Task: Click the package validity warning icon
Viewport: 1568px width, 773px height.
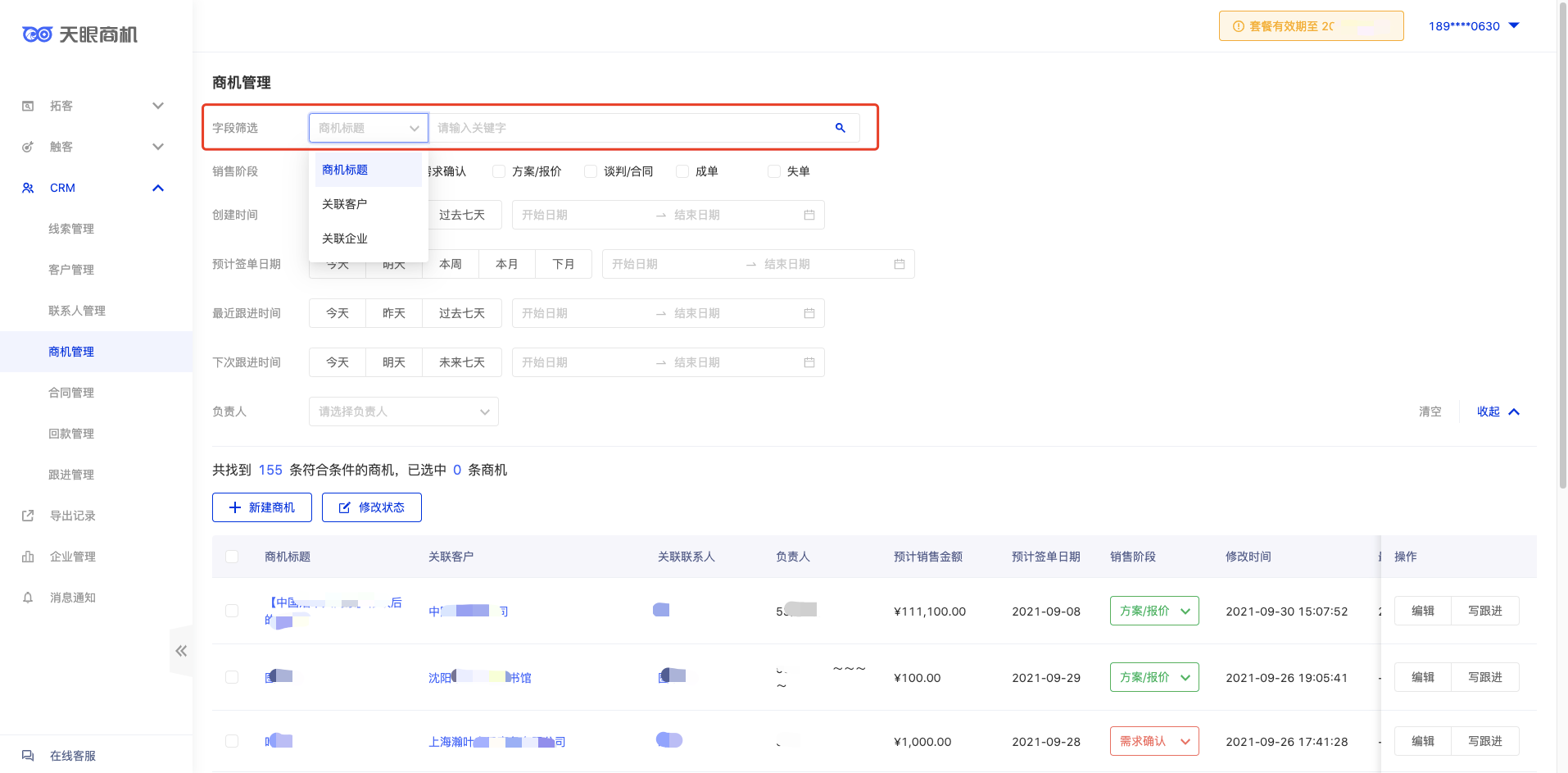Action: [x=1239, y=26]
